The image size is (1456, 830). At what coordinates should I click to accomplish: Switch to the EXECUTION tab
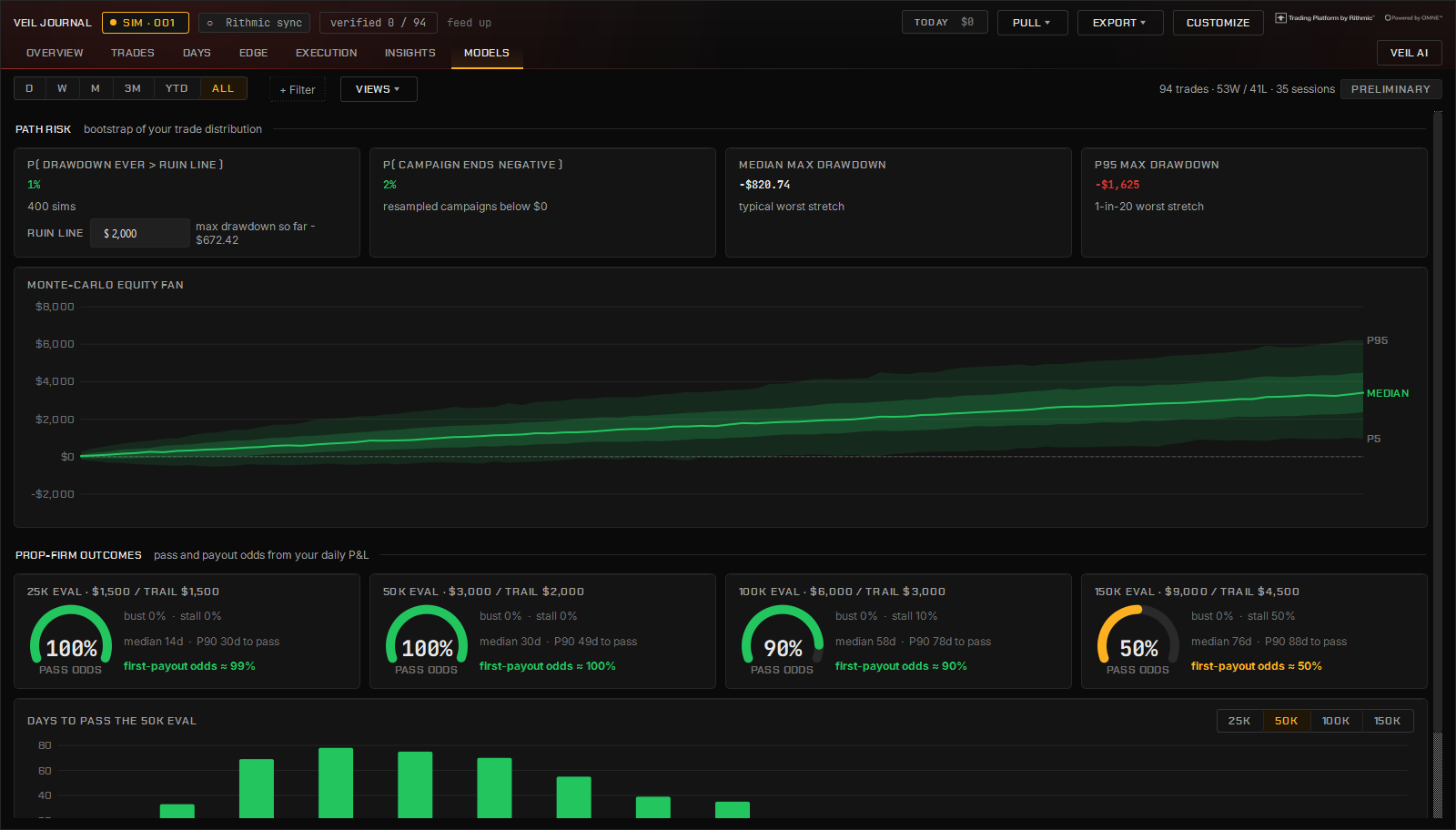[327, 53]
